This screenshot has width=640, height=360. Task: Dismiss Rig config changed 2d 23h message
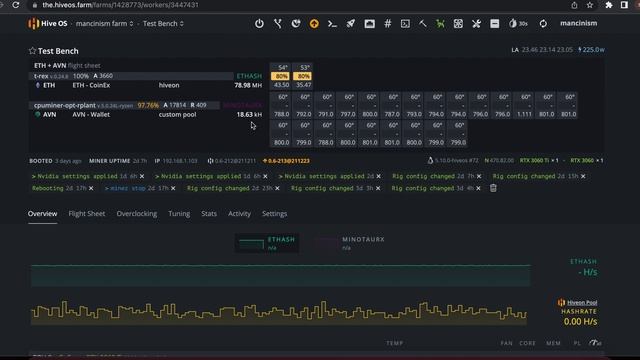click(x=277, y=188)
